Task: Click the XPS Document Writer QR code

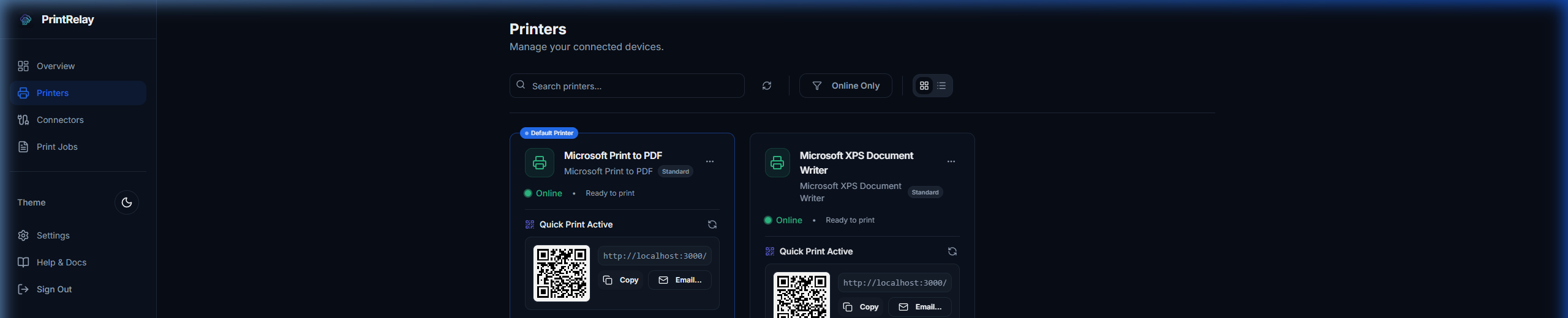Action: 802,295
